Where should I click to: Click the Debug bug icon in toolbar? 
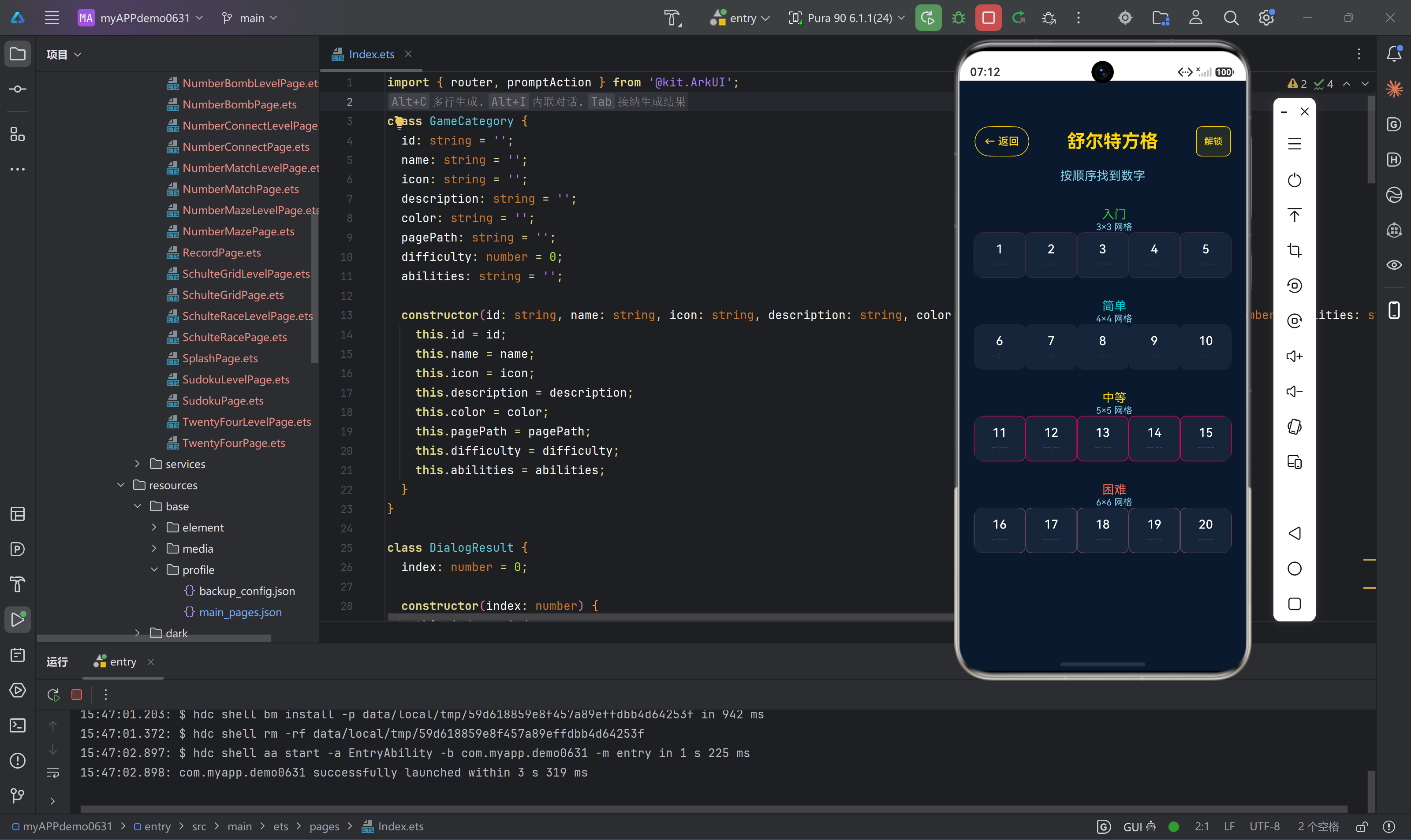tap(958, 18)
